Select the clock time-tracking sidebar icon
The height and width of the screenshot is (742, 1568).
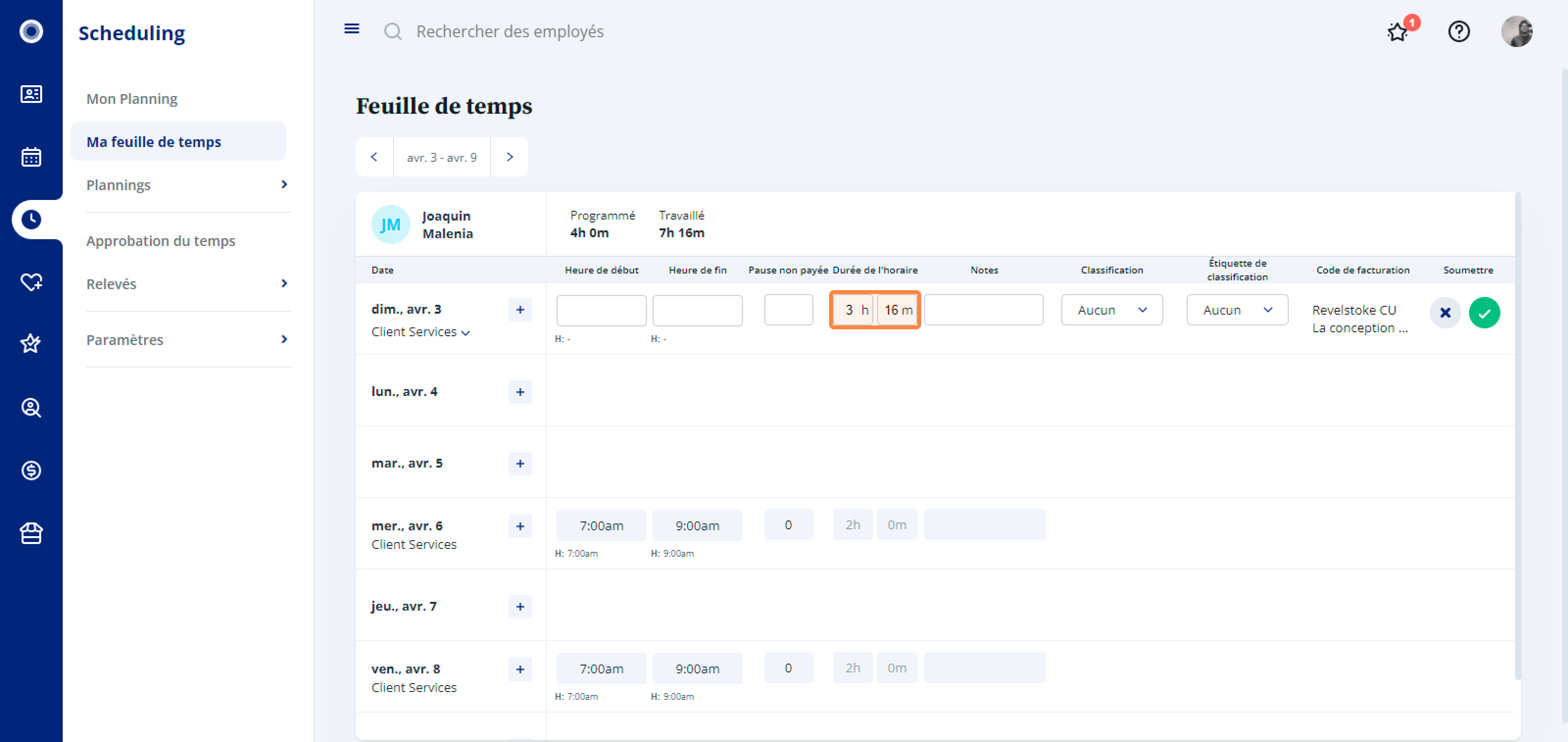pos(31,219)
